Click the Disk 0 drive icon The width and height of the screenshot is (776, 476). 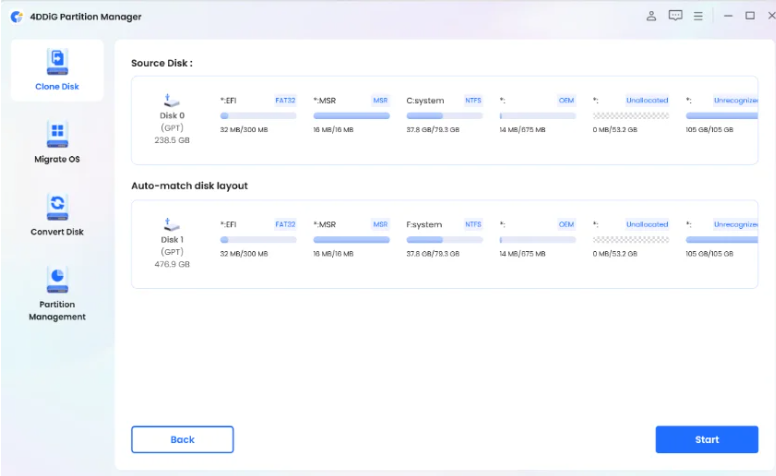[x=171, y=100]
